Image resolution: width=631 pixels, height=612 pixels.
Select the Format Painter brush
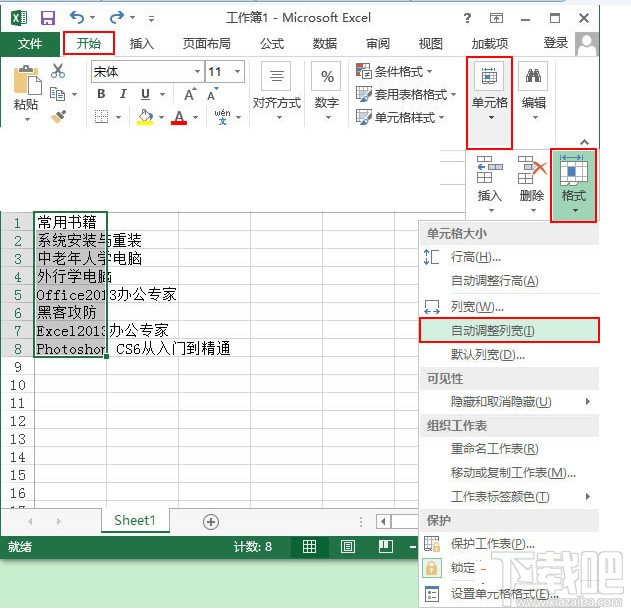point(58,117)
